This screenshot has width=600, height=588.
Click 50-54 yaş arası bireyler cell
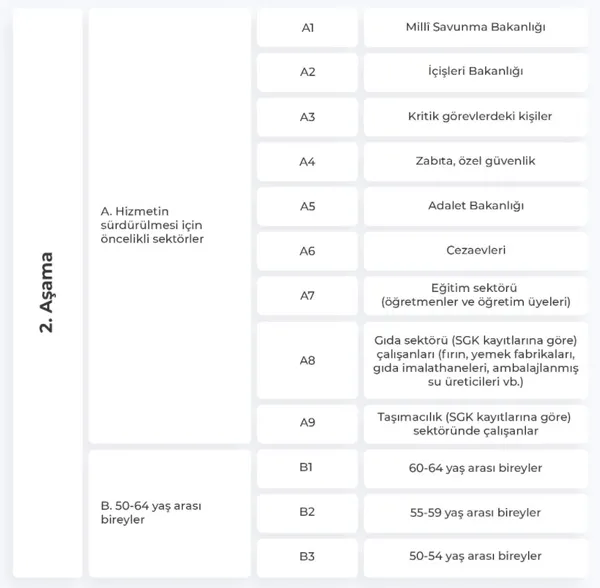(476, 558)
